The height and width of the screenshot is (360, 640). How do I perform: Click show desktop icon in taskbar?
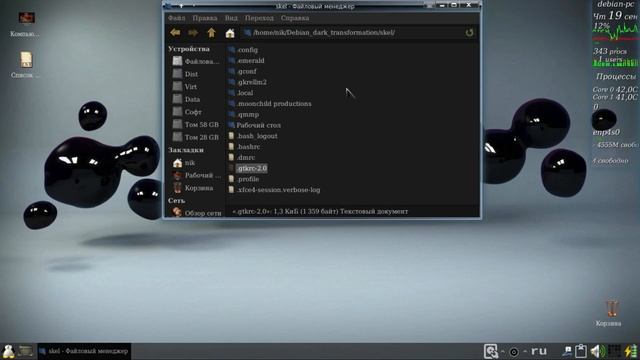pyautogui.click(x=25, y=351)
